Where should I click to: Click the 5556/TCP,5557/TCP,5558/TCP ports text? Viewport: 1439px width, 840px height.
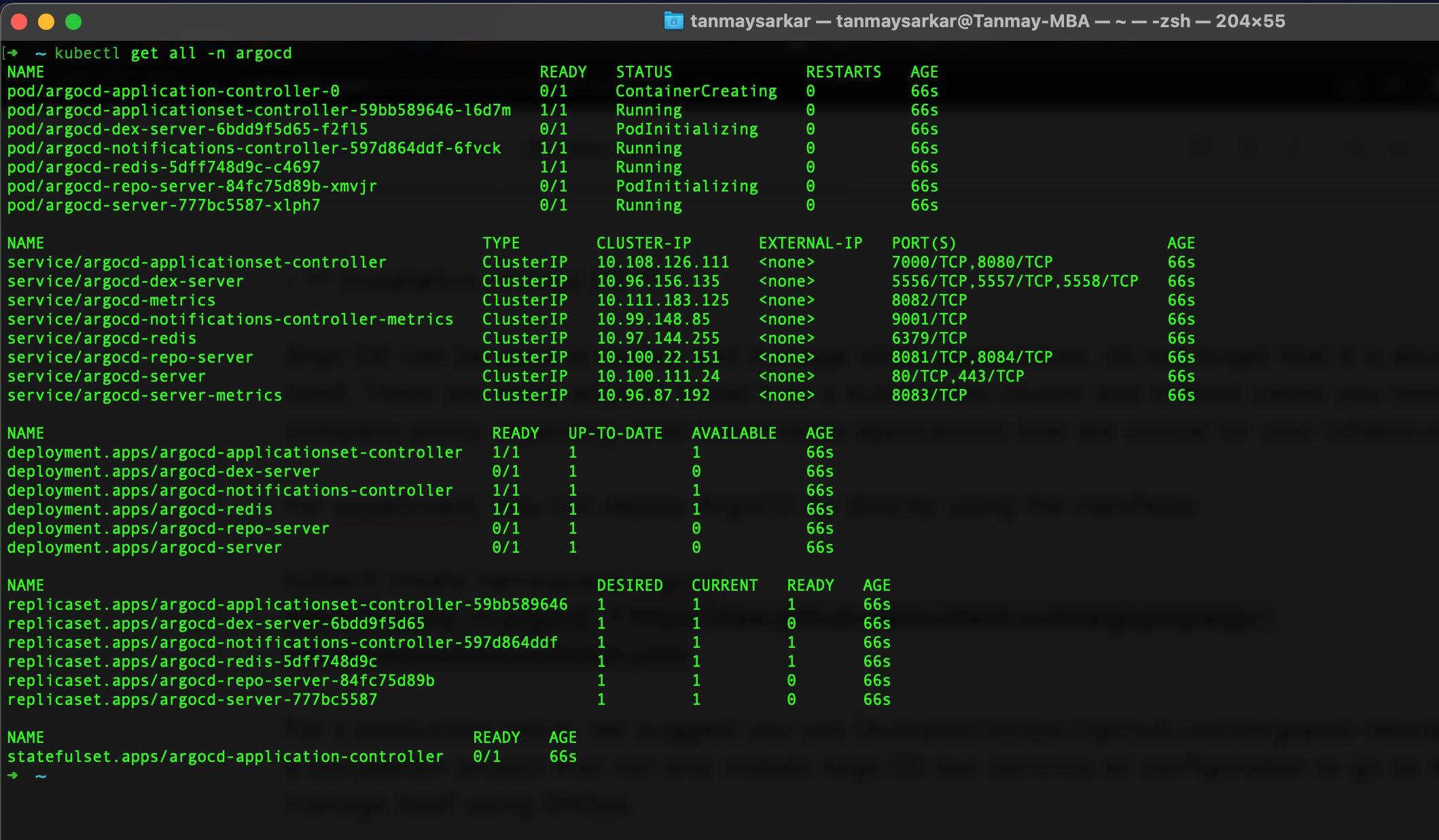tap(1014, 281)
